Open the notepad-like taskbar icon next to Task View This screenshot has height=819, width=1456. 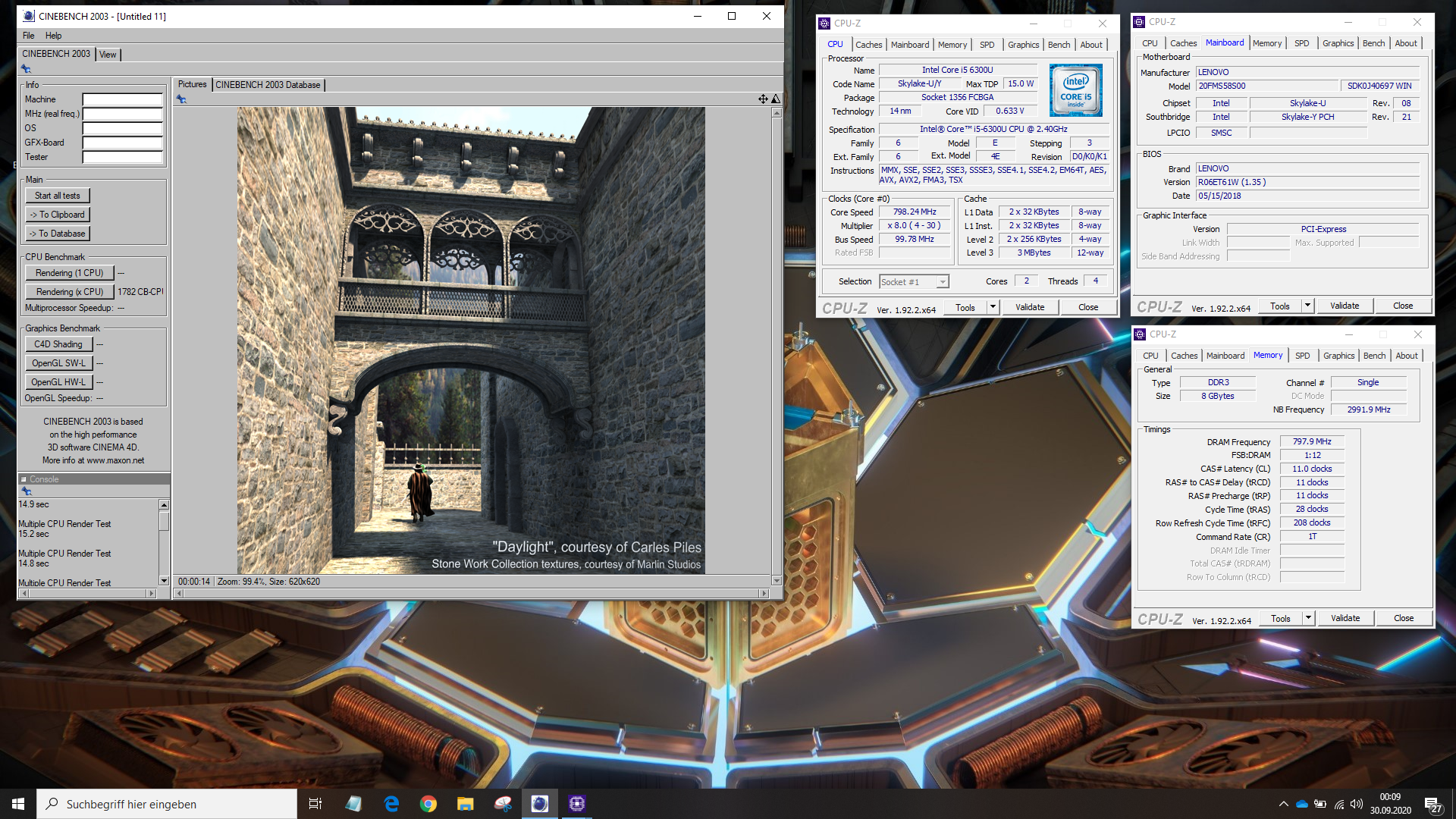[353, 804]
